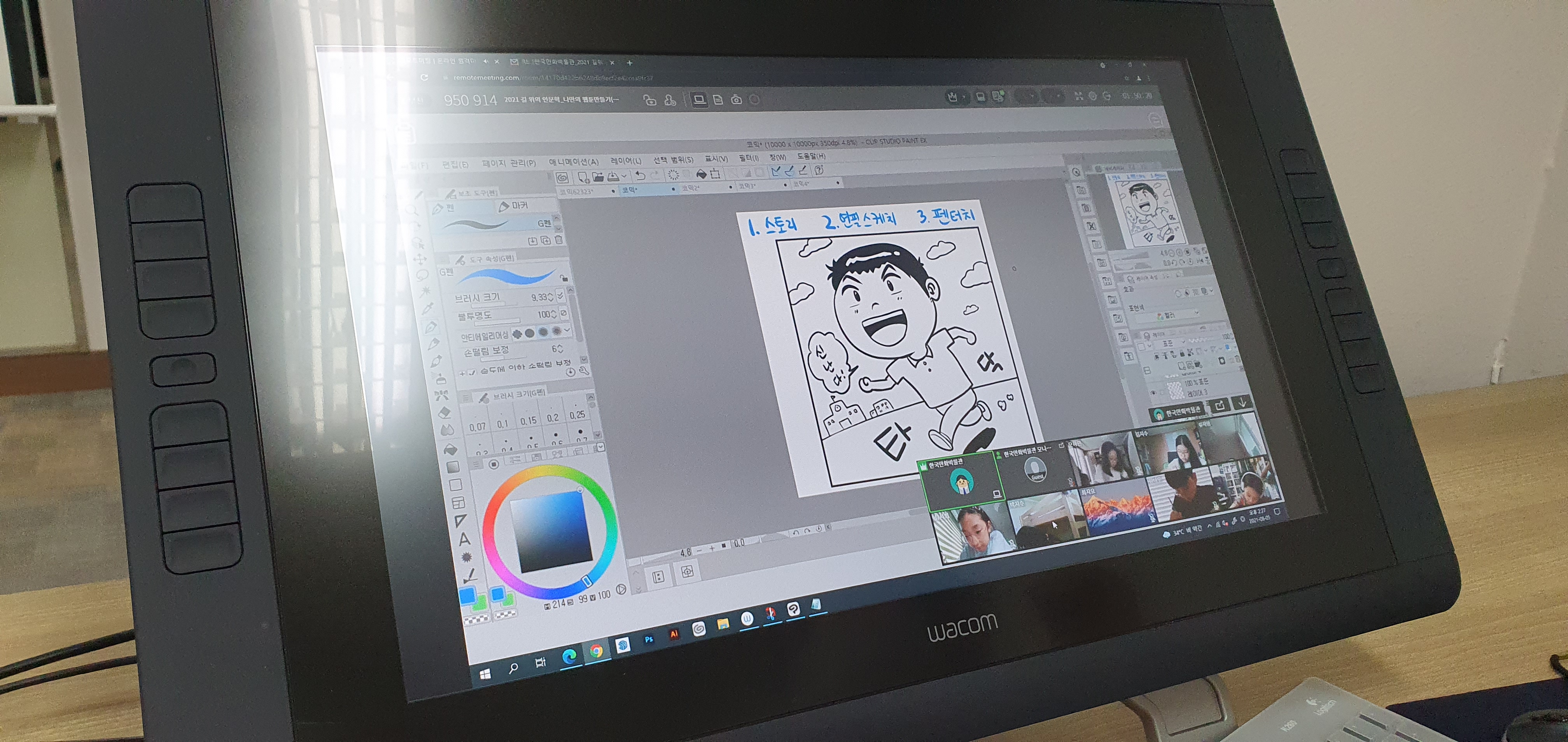The height and width of the screenshot is (742, 1568).
Task: Click the Clip Studio spiral icon in command bar
Action: pyautogui.click(x=562, y=178)
